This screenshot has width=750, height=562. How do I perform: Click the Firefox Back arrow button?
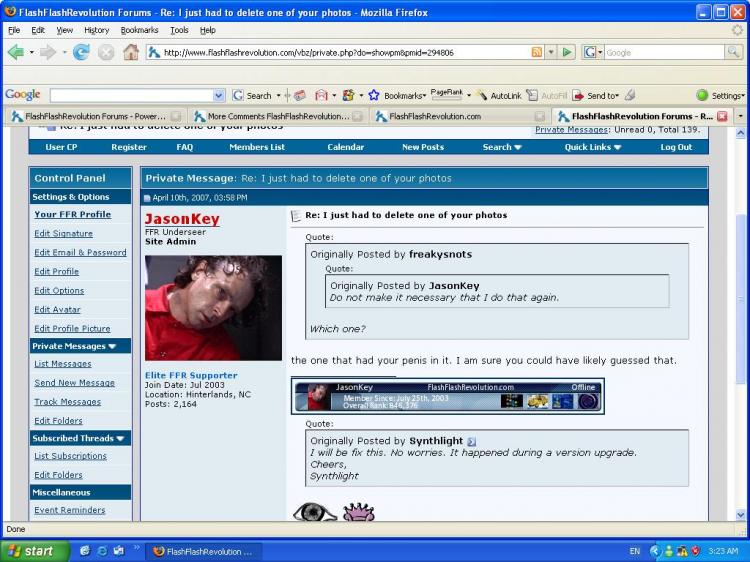[16, 52]
